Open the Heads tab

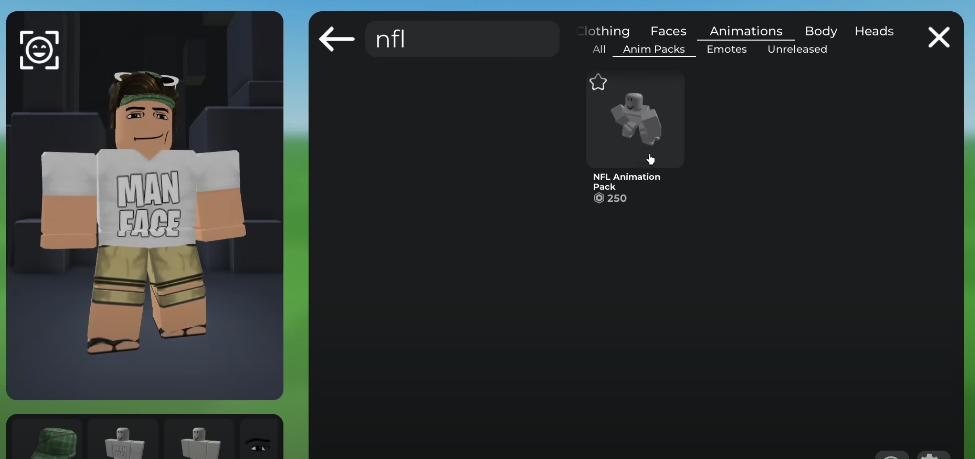coord(874,31)
